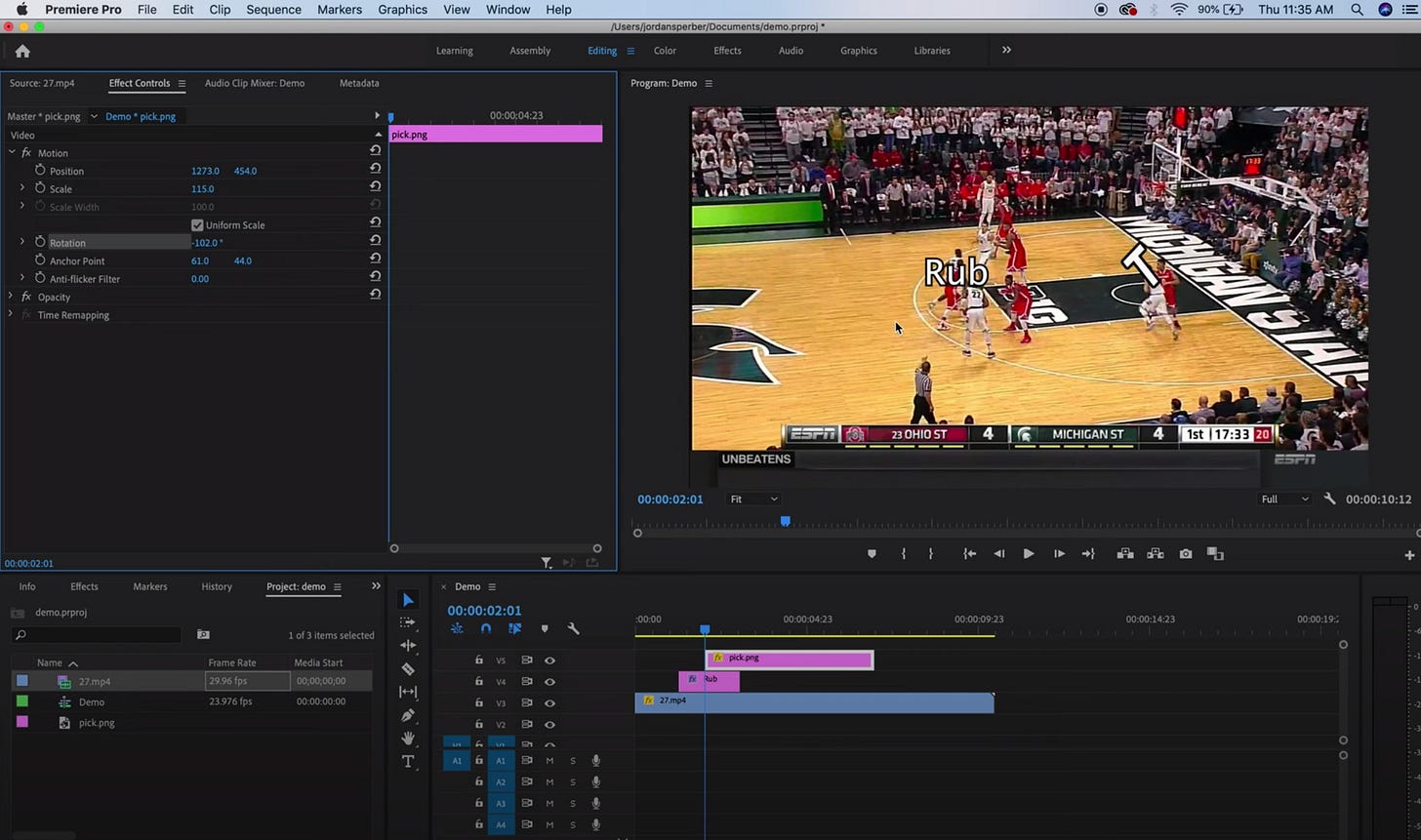The image size is (1421, 840).
Task: Solo audio track A2
Action: 573,782
